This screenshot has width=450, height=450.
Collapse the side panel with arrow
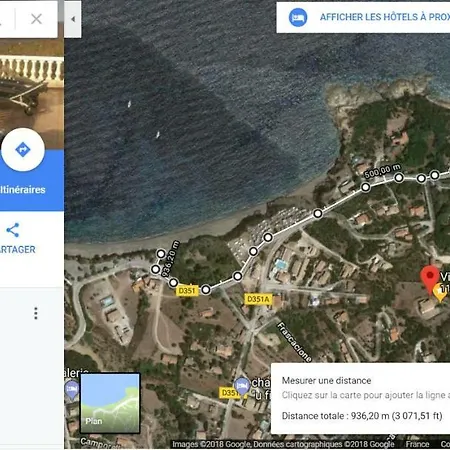pos(73,19)
